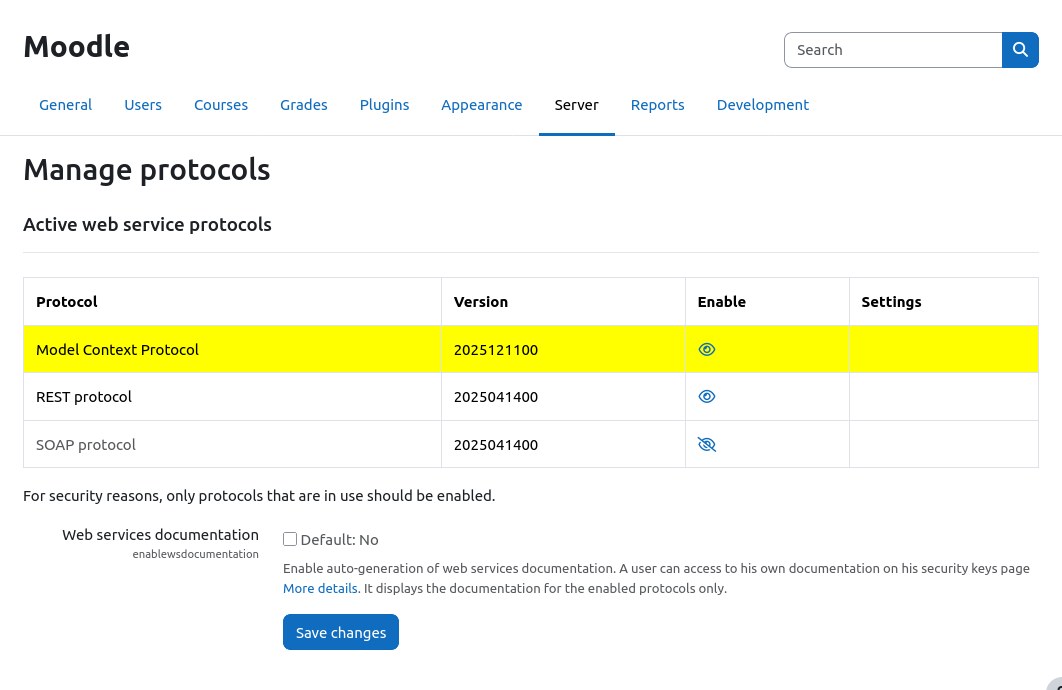Go to the Grades tab
Screen dimensions: 1062x690
point(303,105)
